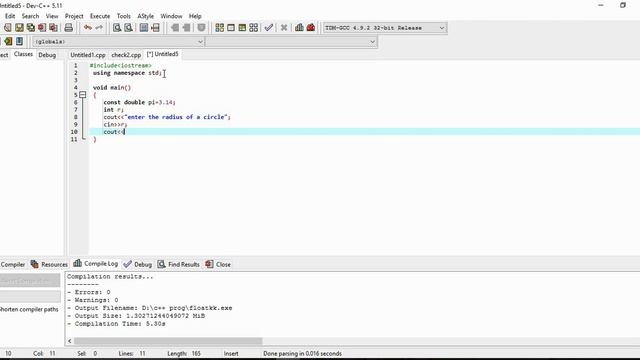Click the shield icon in edit toolbar
The image size is (640, 360).
coord(201,28)
